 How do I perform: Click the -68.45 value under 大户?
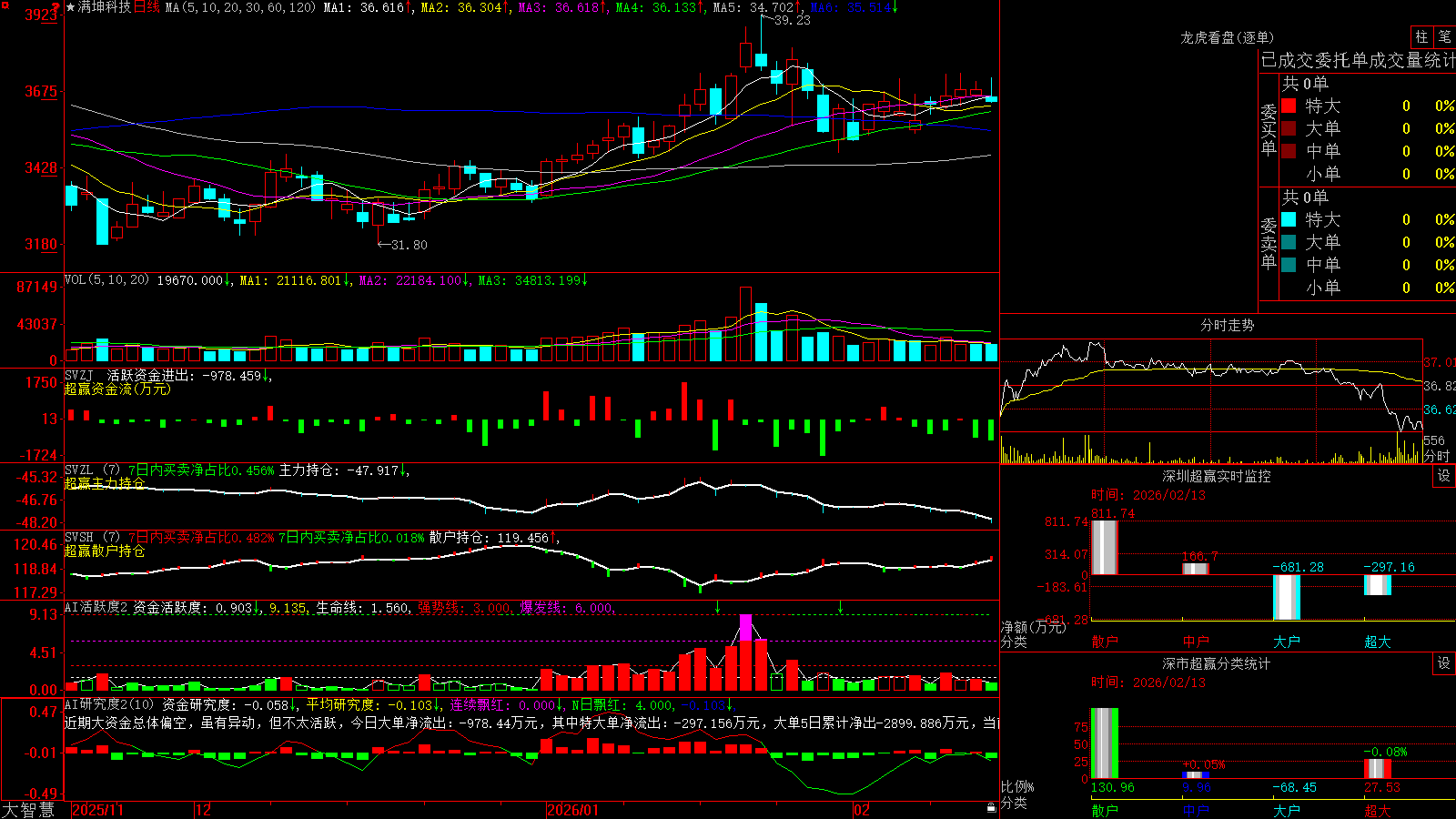pos(1294,787)
